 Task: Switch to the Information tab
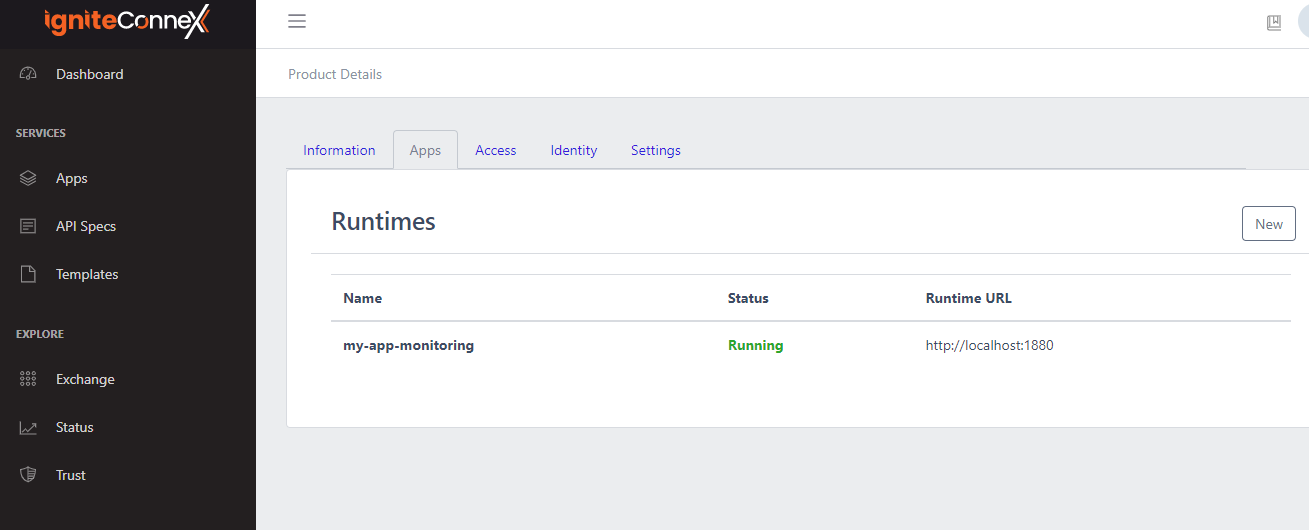pyautogui.click(x=339, y=150)
